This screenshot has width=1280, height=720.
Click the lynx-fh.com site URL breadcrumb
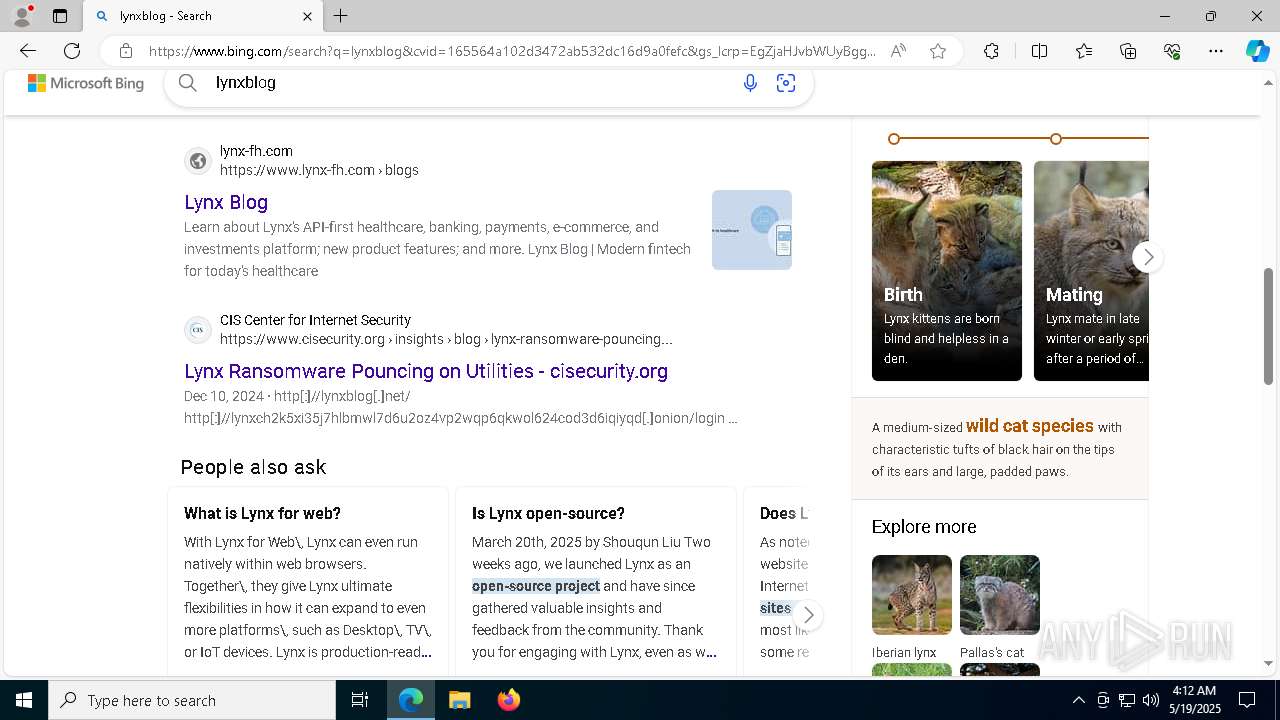click(319, 170)
